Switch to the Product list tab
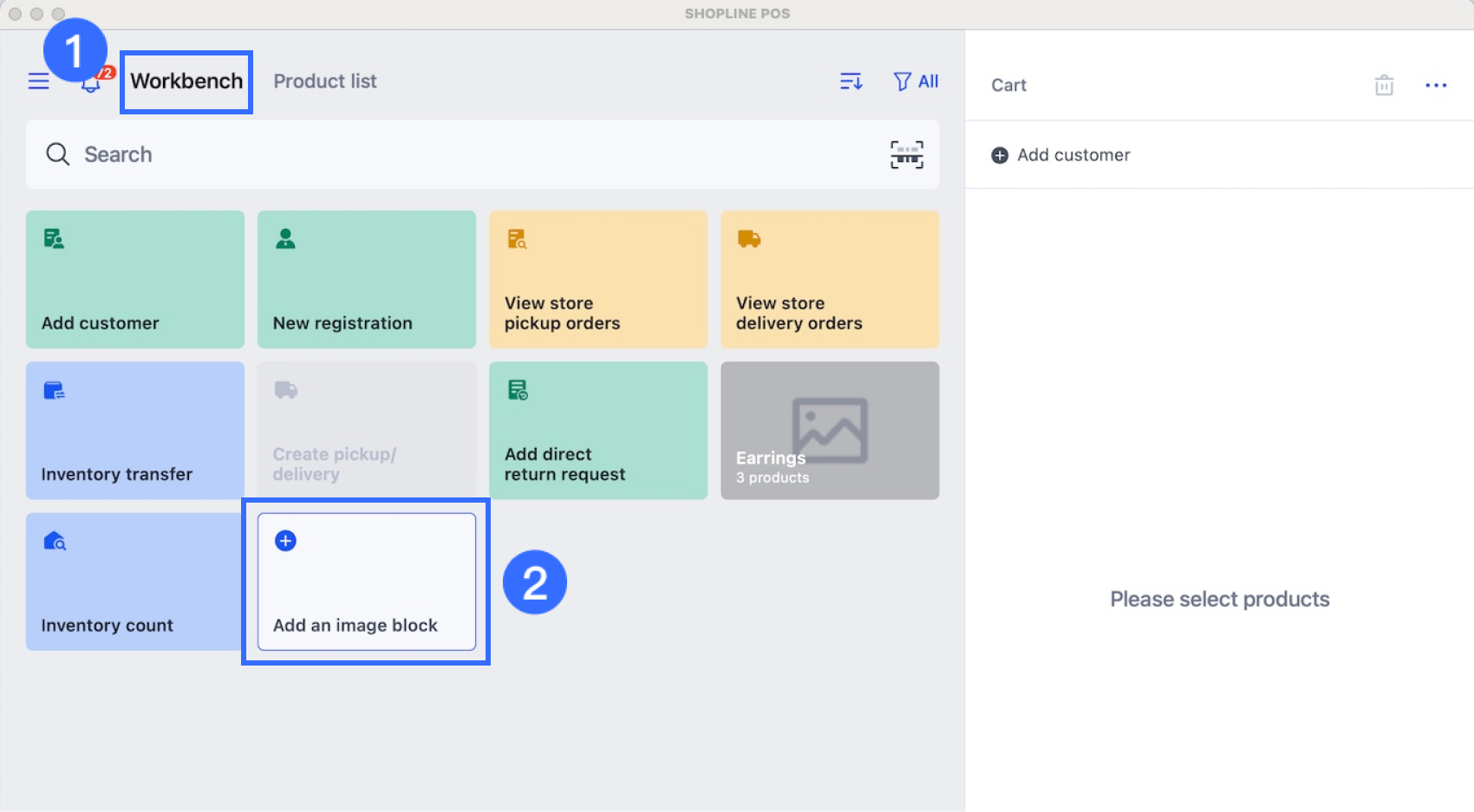 point(325,81)
